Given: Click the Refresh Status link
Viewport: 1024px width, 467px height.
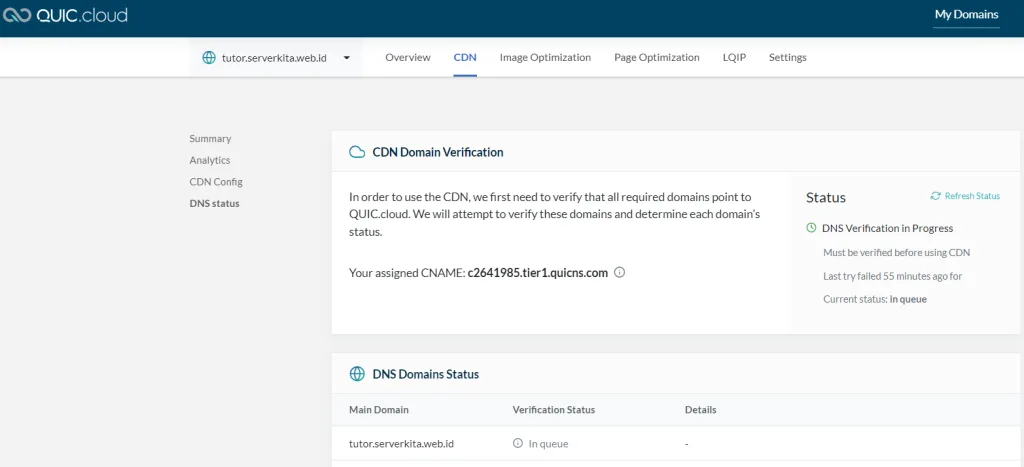Looking at the screenshot, I should [x=972, y=196].
